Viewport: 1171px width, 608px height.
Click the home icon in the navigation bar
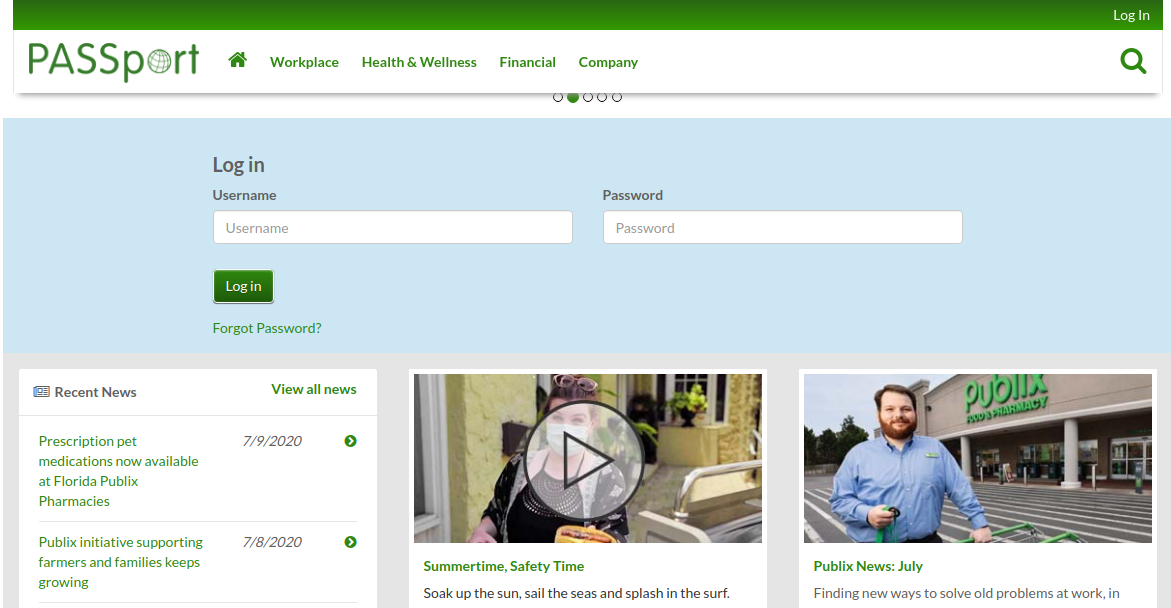237,60
